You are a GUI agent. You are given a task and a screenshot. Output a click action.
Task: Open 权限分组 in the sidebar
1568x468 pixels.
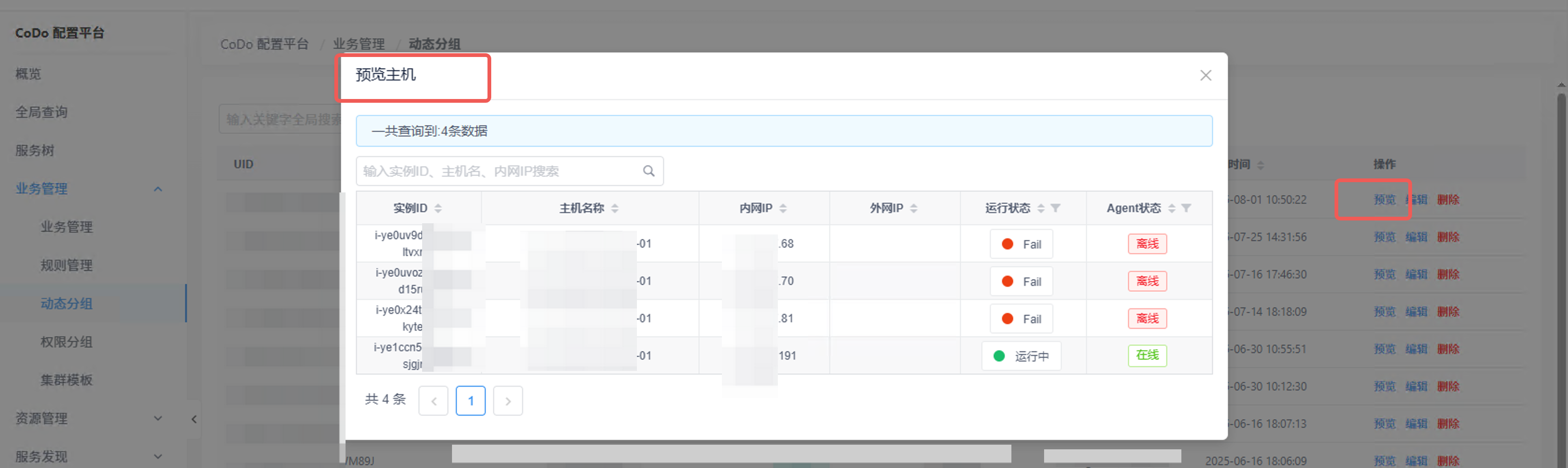[66, 342]
